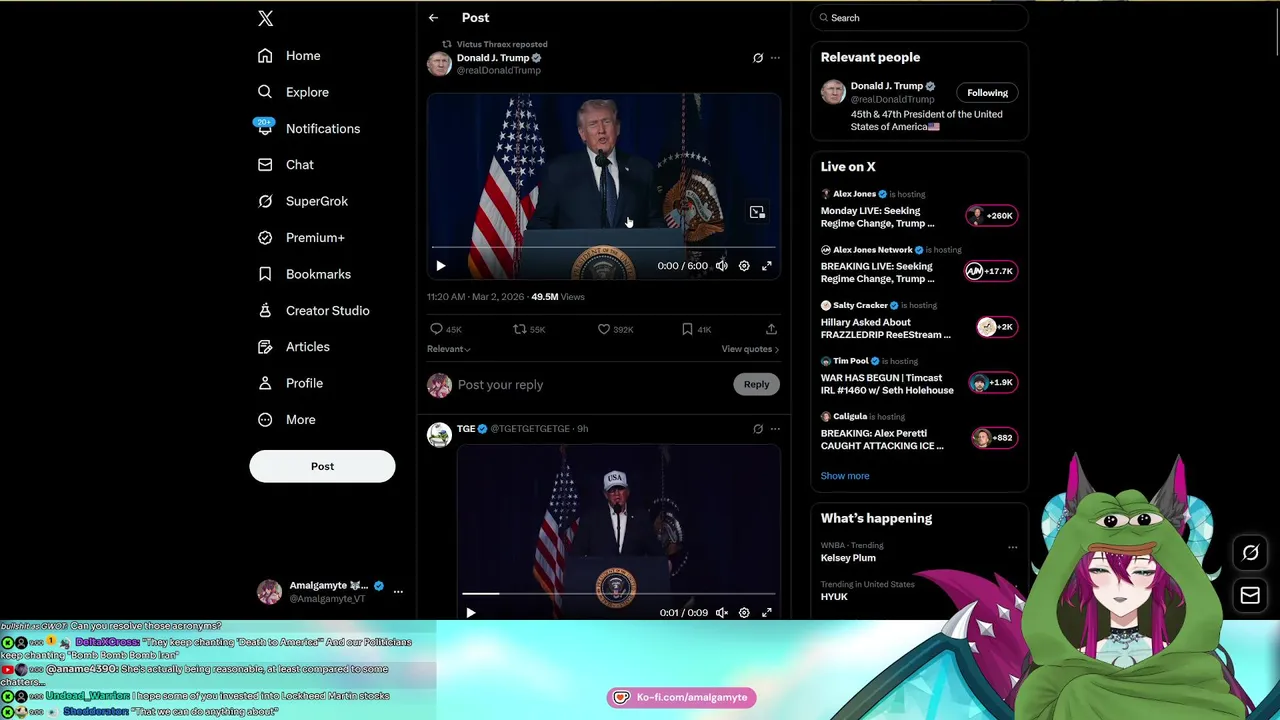Open Donald J. Trump in Relevant people

[x=887, y=86]
